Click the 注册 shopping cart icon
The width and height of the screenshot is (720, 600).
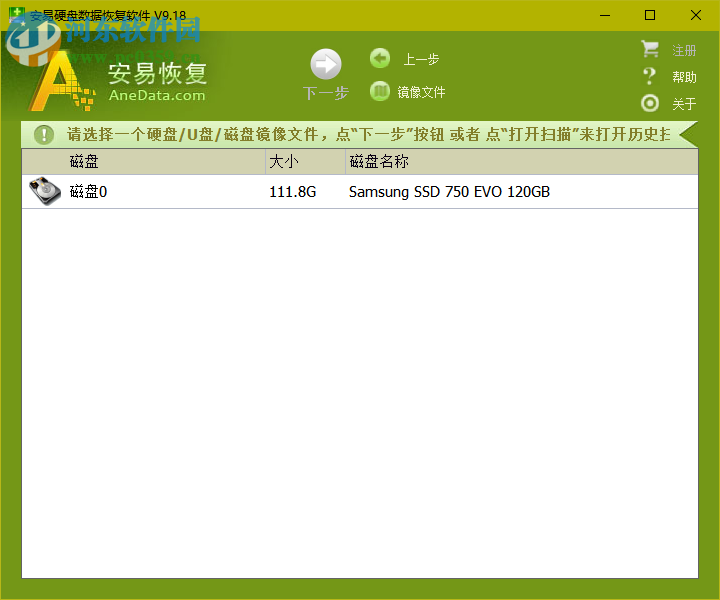pyautogui.click(x=650, y=49)
